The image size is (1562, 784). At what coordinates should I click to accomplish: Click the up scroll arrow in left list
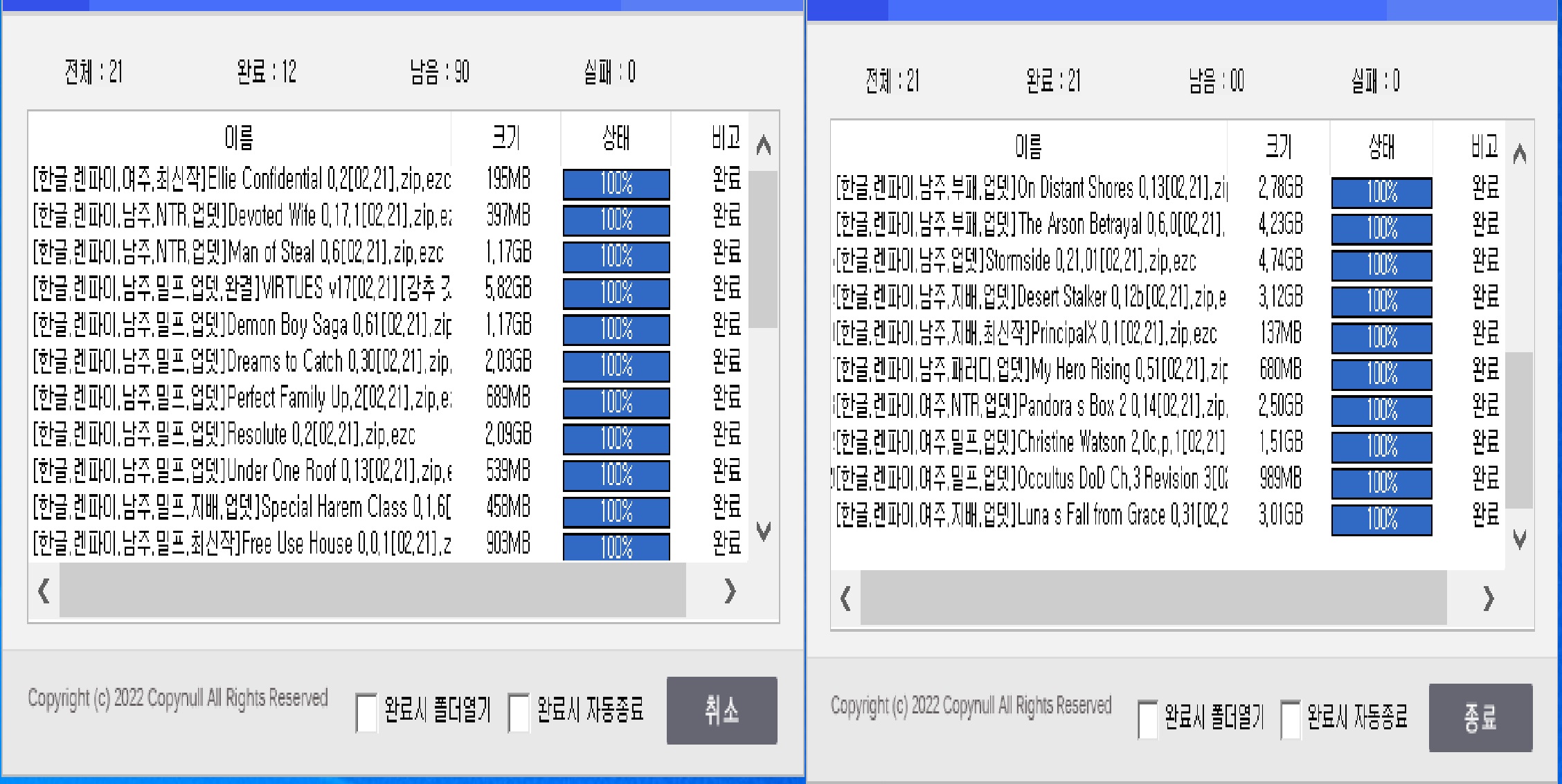coord(764,145)
